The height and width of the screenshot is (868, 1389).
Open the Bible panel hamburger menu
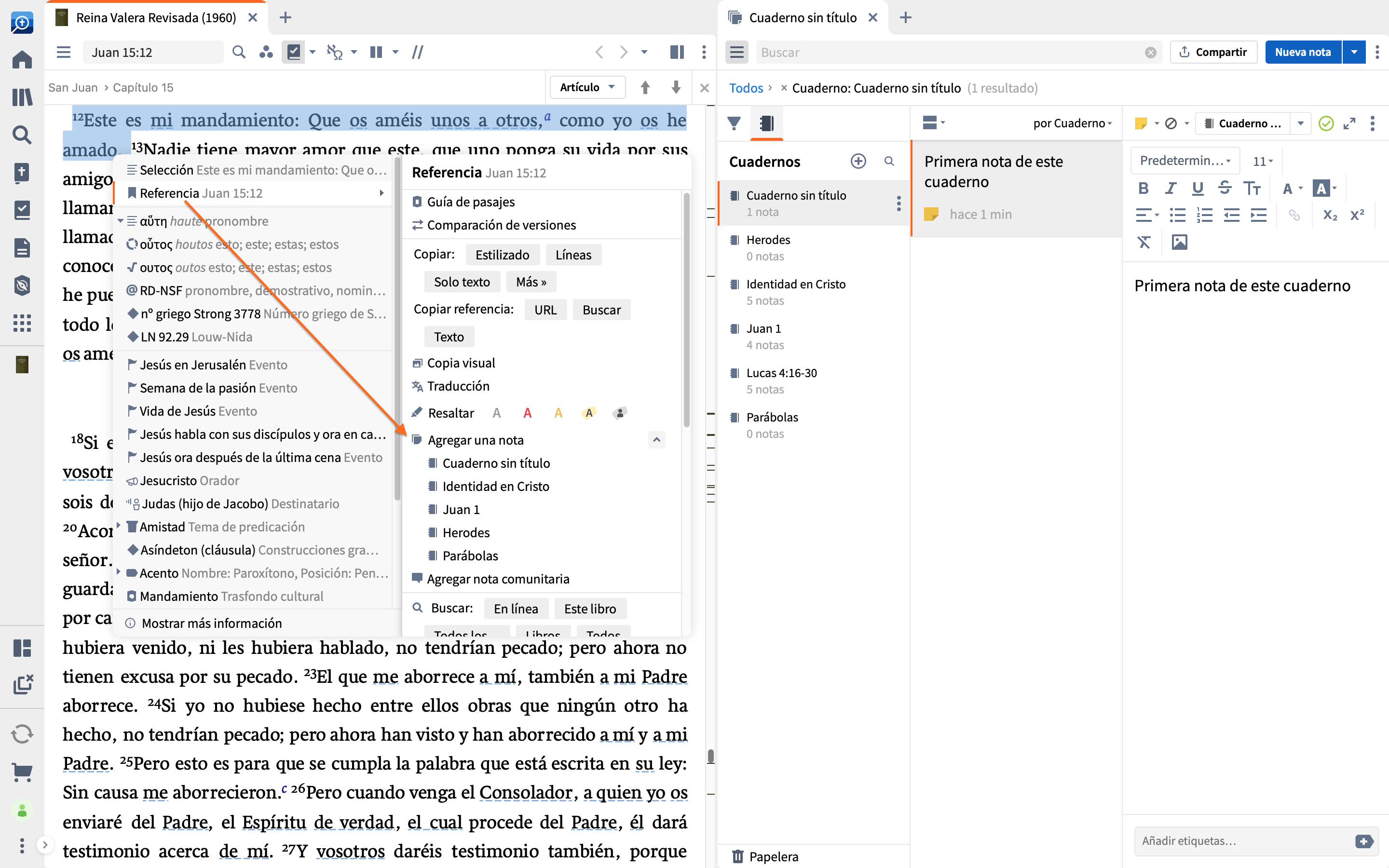[64, 52]
